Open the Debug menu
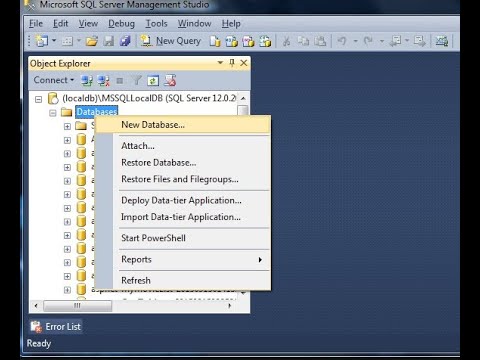 pos(121,24)
